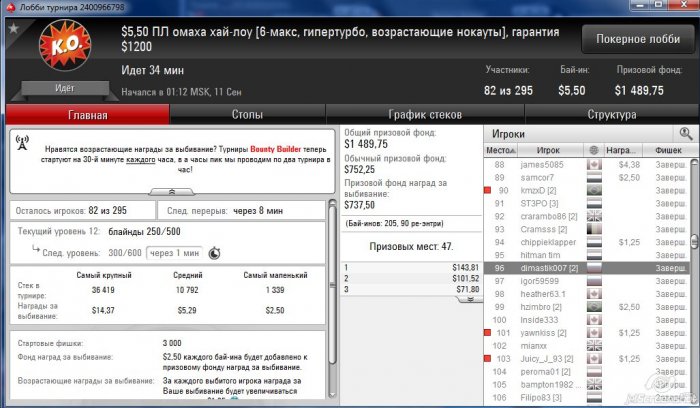Image resolution: width=700 pixels, height=408 pixels.
Task: Select player row peroma01 [2]
Action: [x=587, y=372]
